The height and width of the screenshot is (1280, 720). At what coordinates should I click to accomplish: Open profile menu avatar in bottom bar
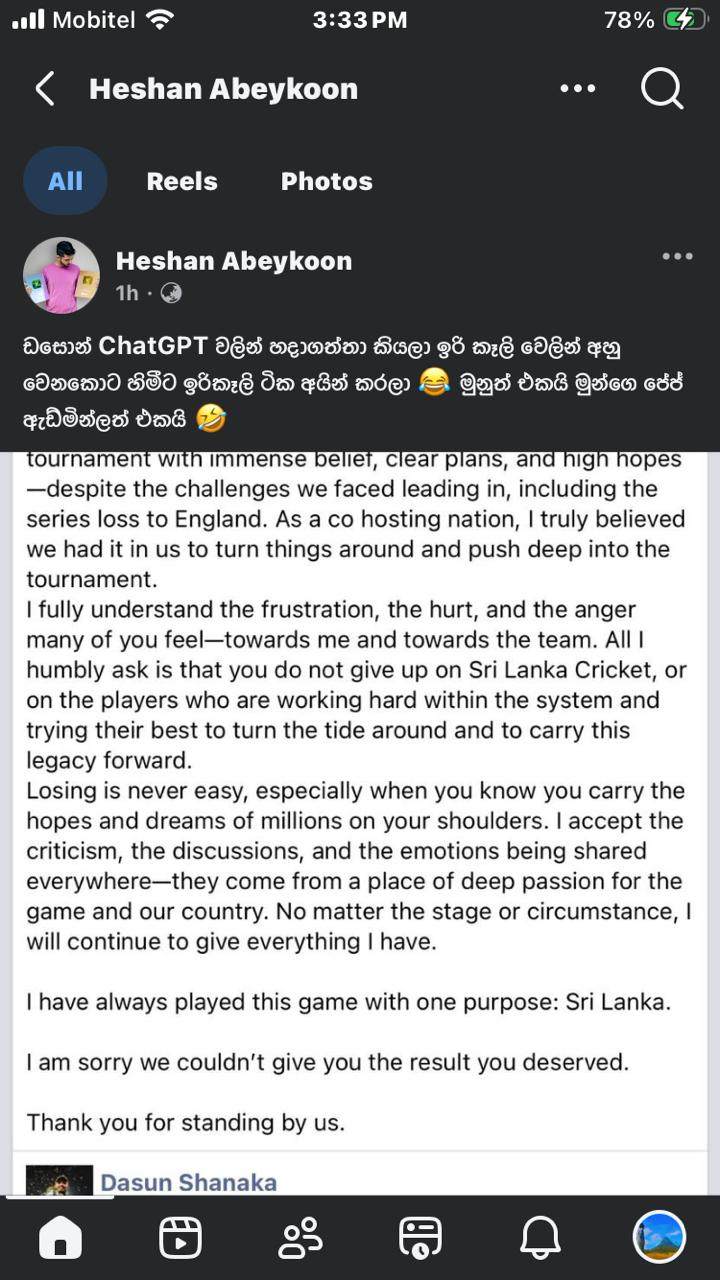659,1237
